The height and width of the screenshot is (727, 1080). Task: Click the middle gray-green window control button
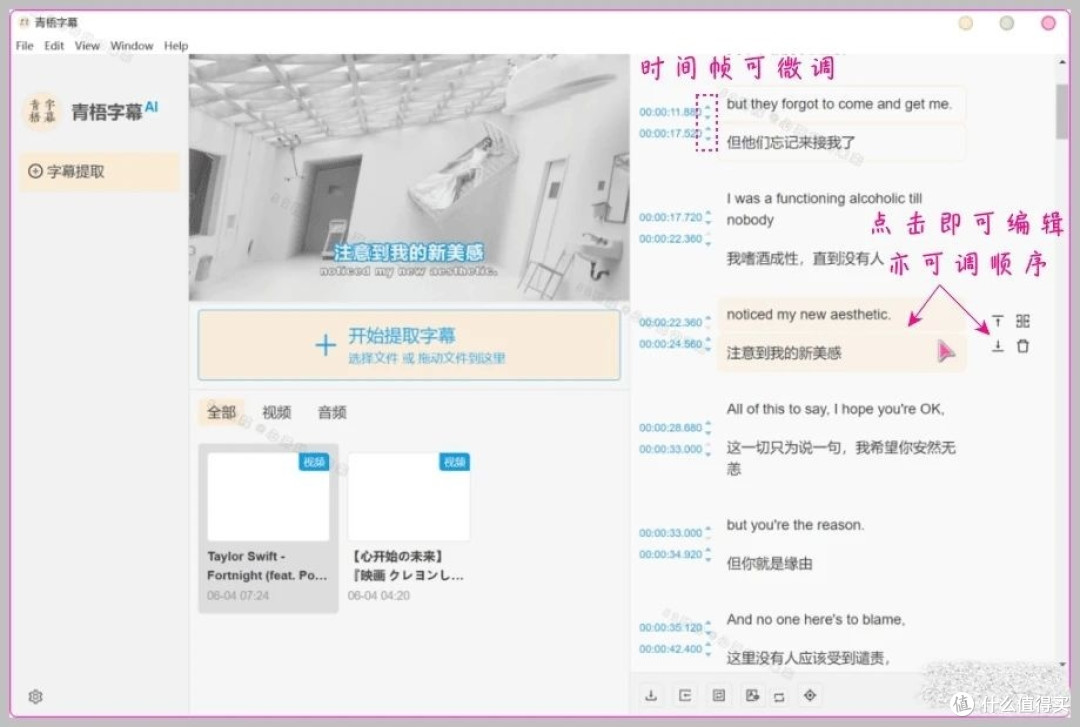1007,23
